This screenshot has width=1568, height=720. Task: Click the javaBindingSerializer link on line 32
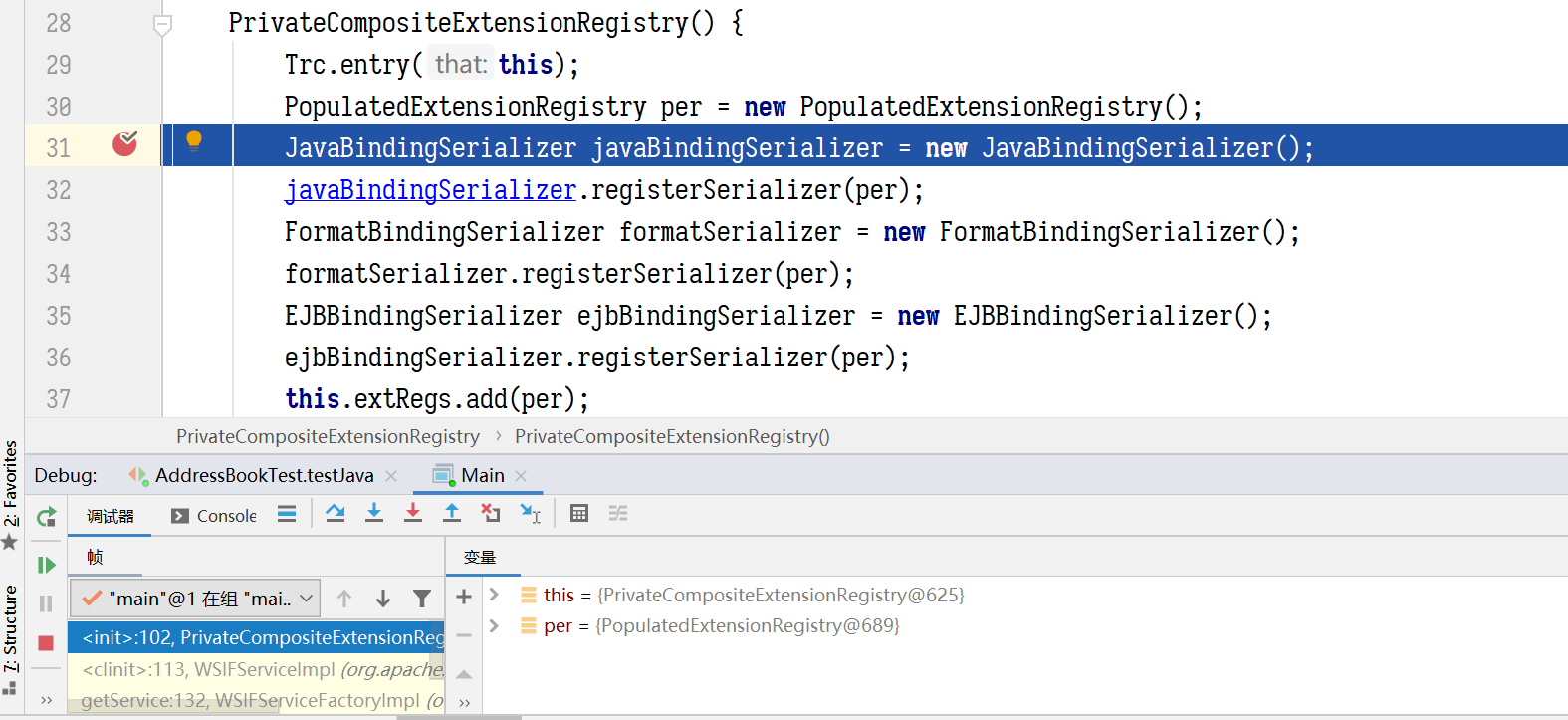tap(430, 190)
